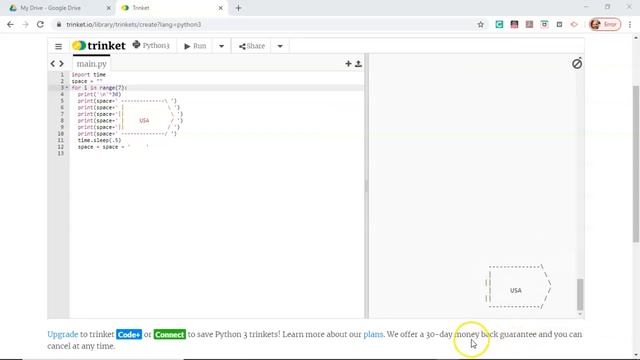Click the fourth browser extension icon
Image resolution: width=640 pixels, height=360 pixels.
click(x=544, y=24)
